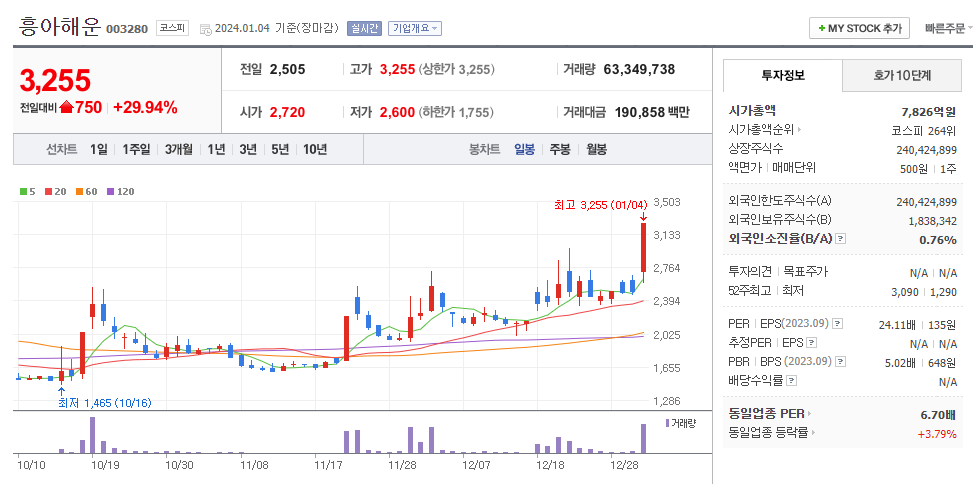Click the 외국인소진율 value 0.76%
977x484 pixels.
[x=938, y=240]
